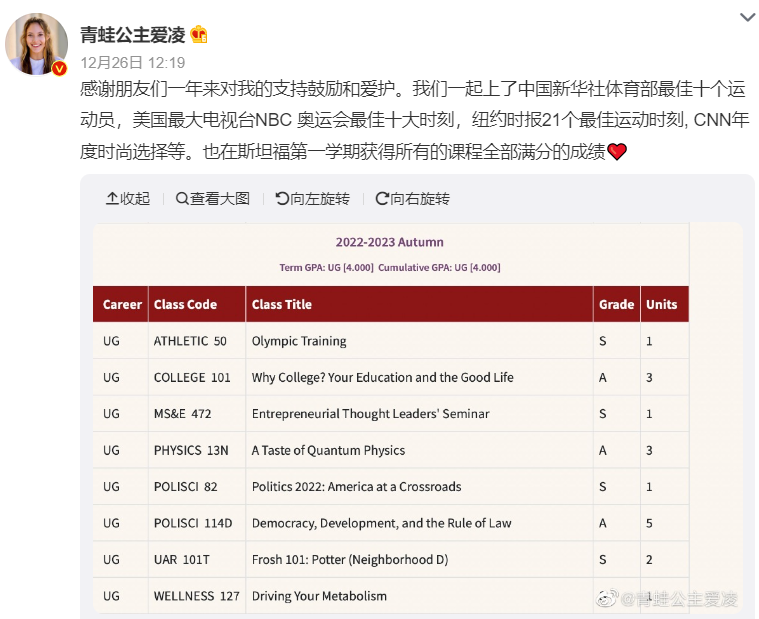Click Entrepreneurial Thought Leaders' Seminar title

tap(371, 414)
